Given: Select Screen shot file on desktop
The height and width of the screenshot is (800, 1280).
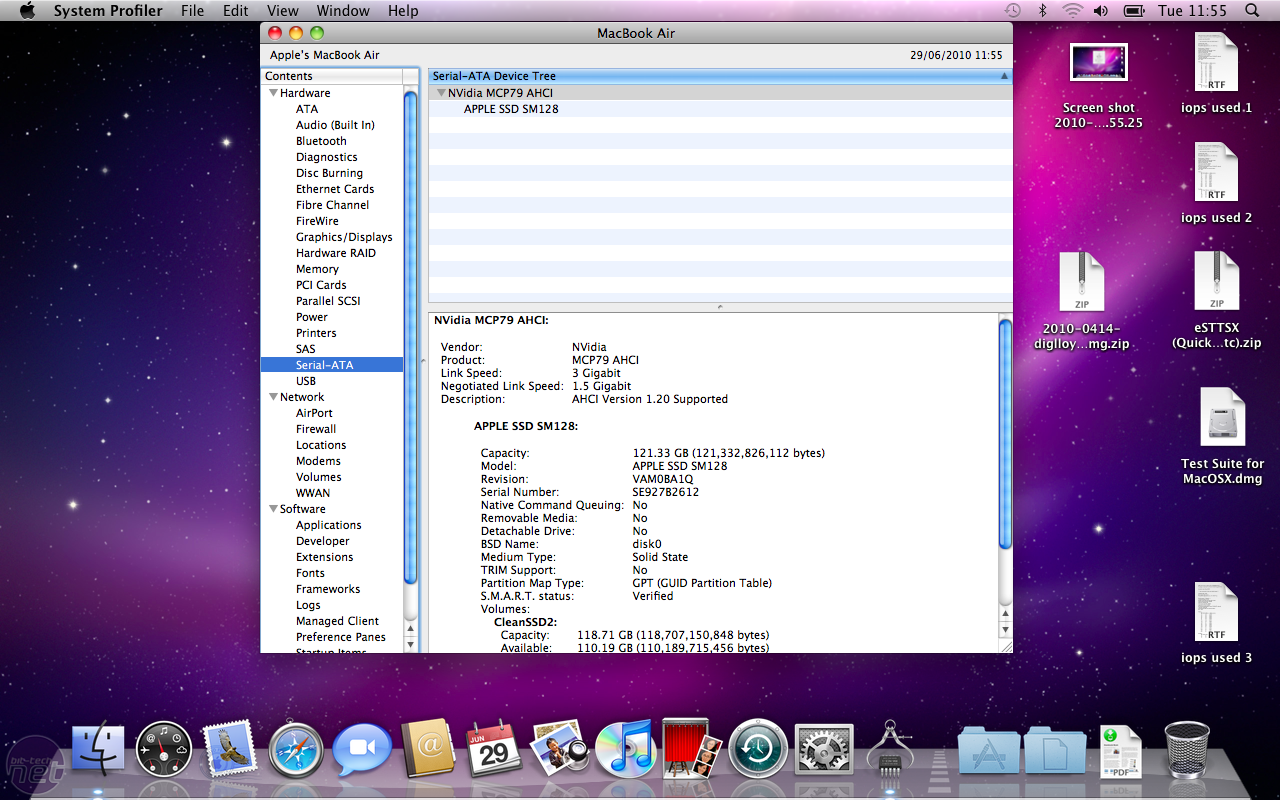Looking at the screenshot, I should 1098,85.
